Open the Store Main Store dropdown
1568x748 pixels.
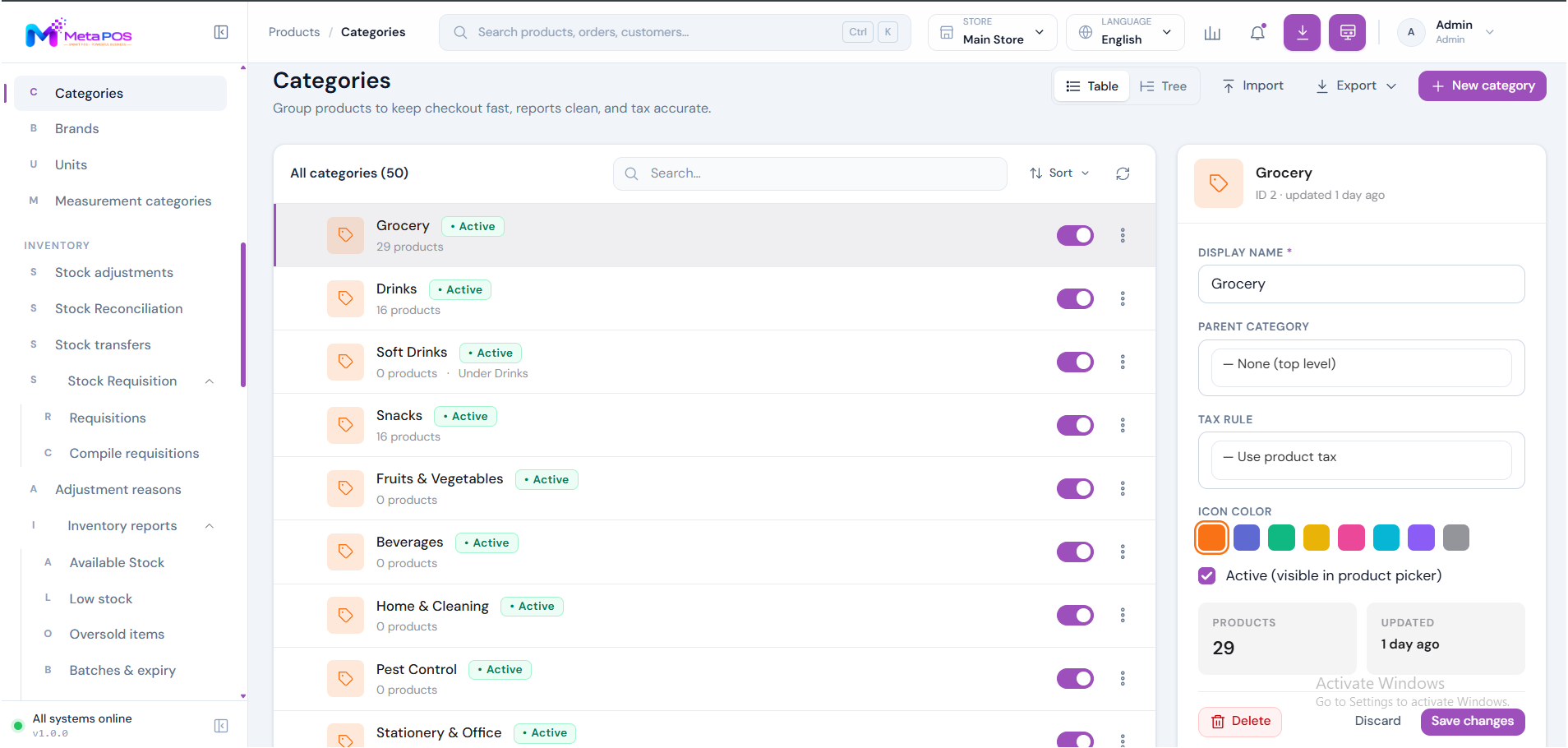[992, 33]
